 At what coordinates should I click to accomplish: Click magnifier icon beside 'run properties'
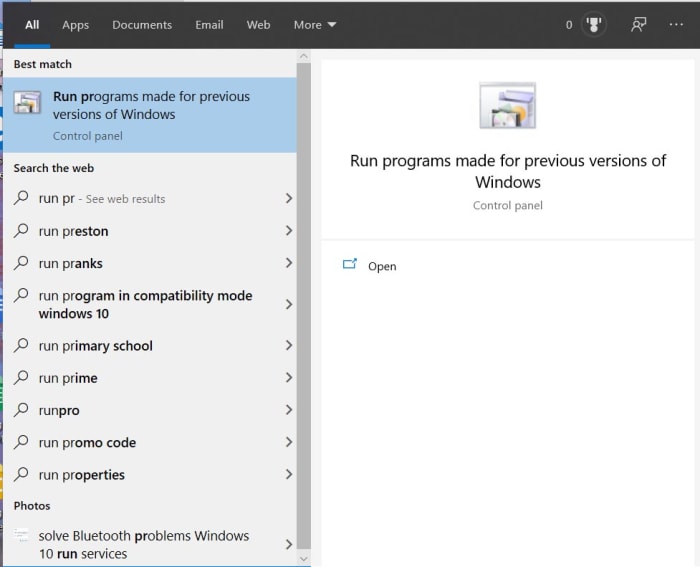tap(21, 474)
